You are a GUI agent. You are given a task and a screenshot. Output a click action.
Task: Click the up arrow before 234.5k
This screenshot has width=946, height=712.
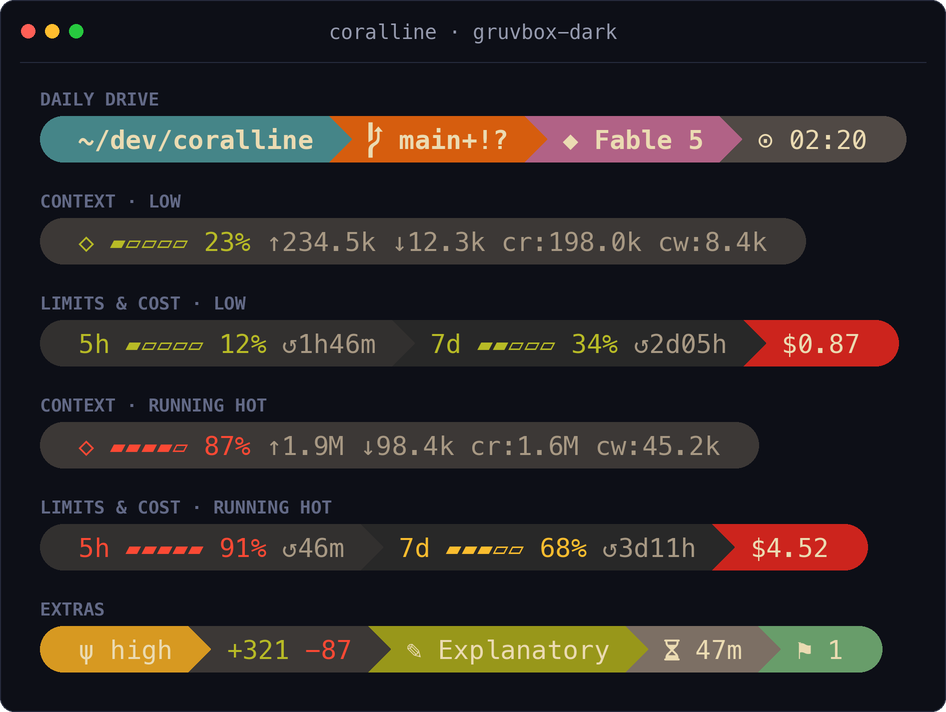point(274,243)
